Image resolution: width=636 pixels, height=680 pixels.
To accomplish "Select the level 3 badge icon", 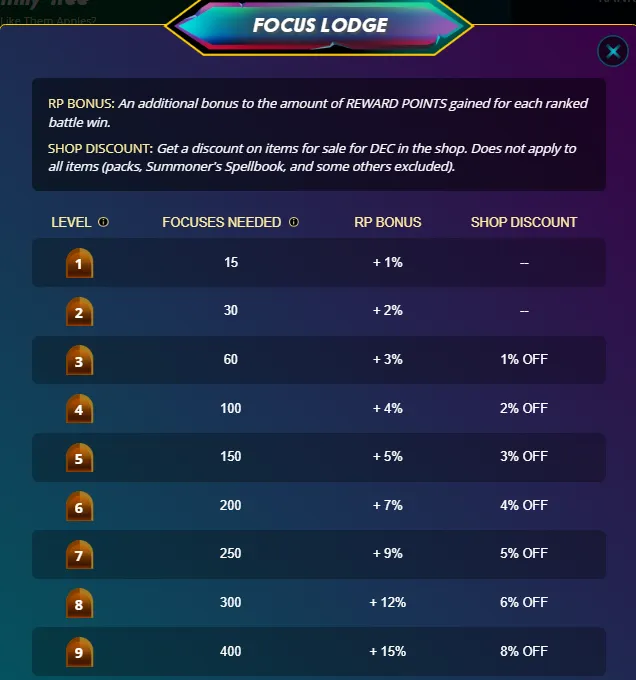I will tap(79, 360).
